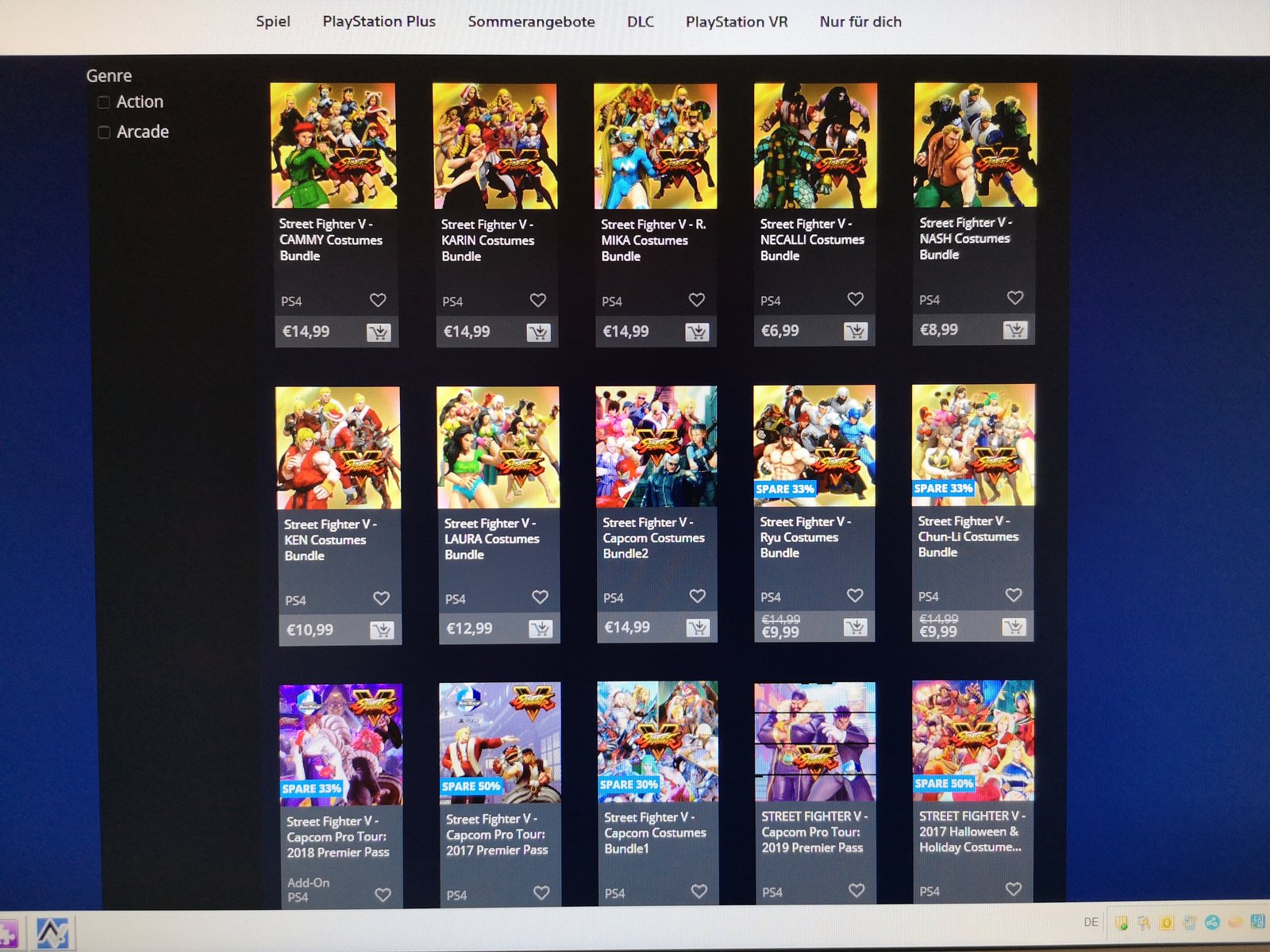Click the 2017 Premier Pass cover art
The image size is (1270, 952).
[500, 743]
